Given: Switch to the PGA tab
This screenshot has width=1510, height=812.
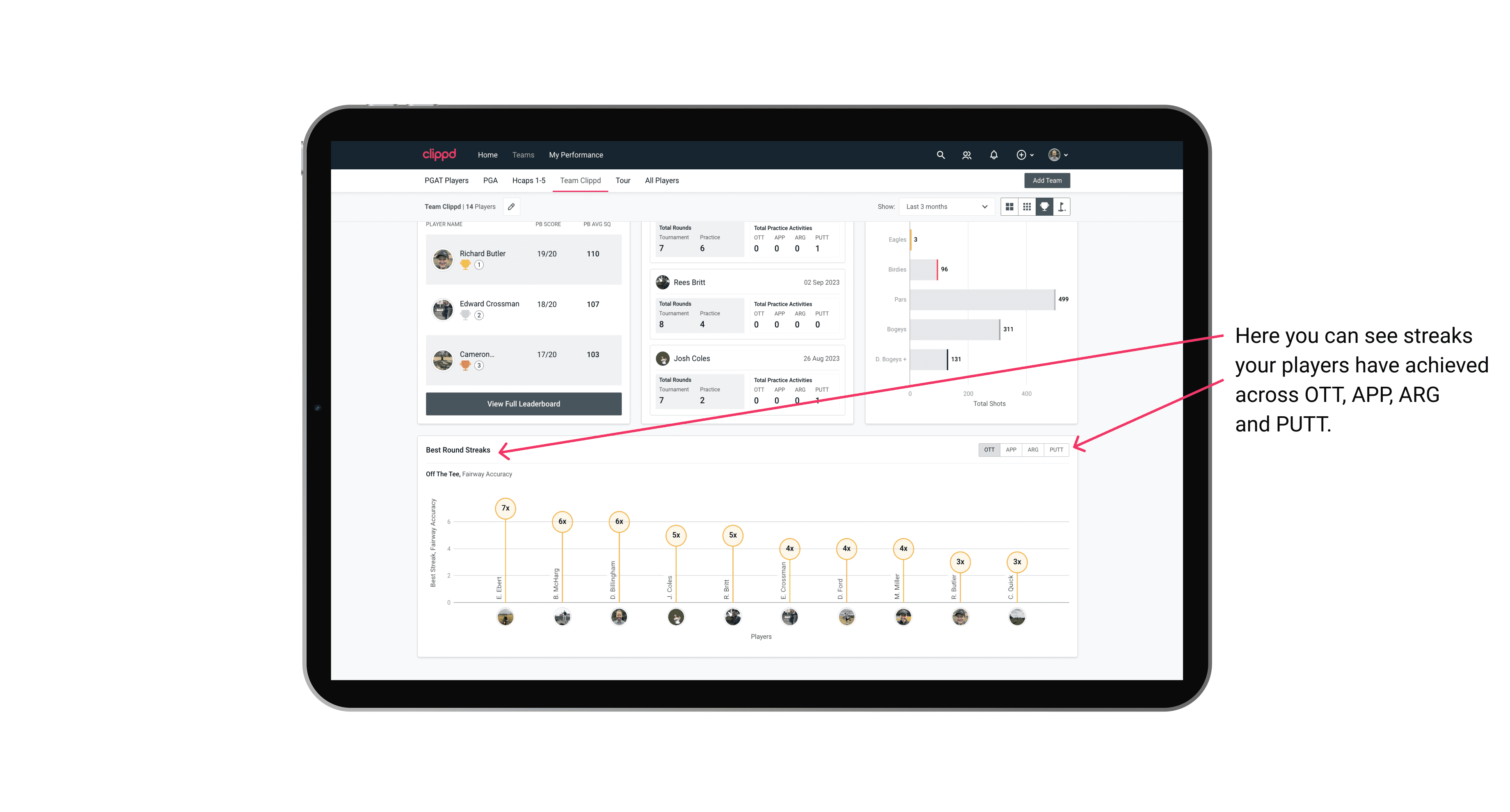Looking at the screenshot, I should pyautogui.click(x=490, y=181).
